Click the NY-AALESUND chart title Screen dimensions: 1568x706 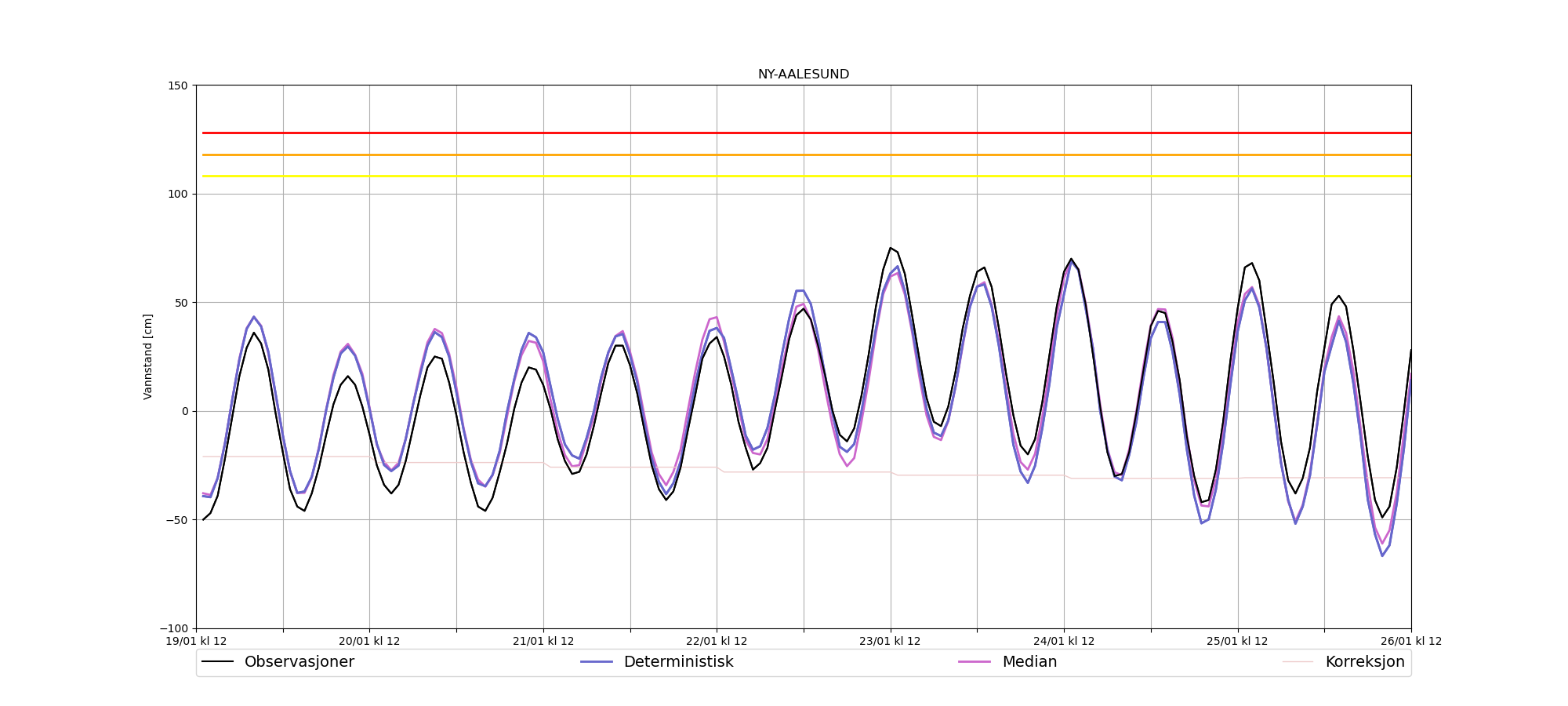point(803,75)
